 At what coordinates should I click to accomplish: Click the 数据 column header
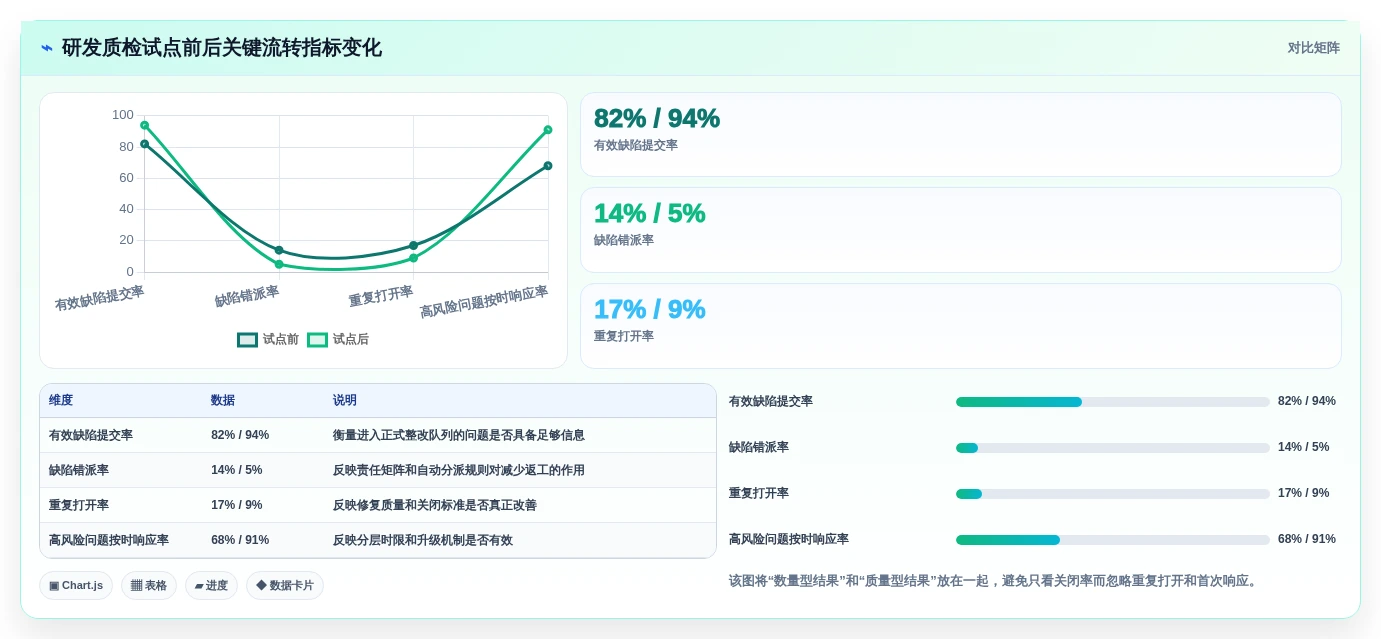click(x=223, y=400)
